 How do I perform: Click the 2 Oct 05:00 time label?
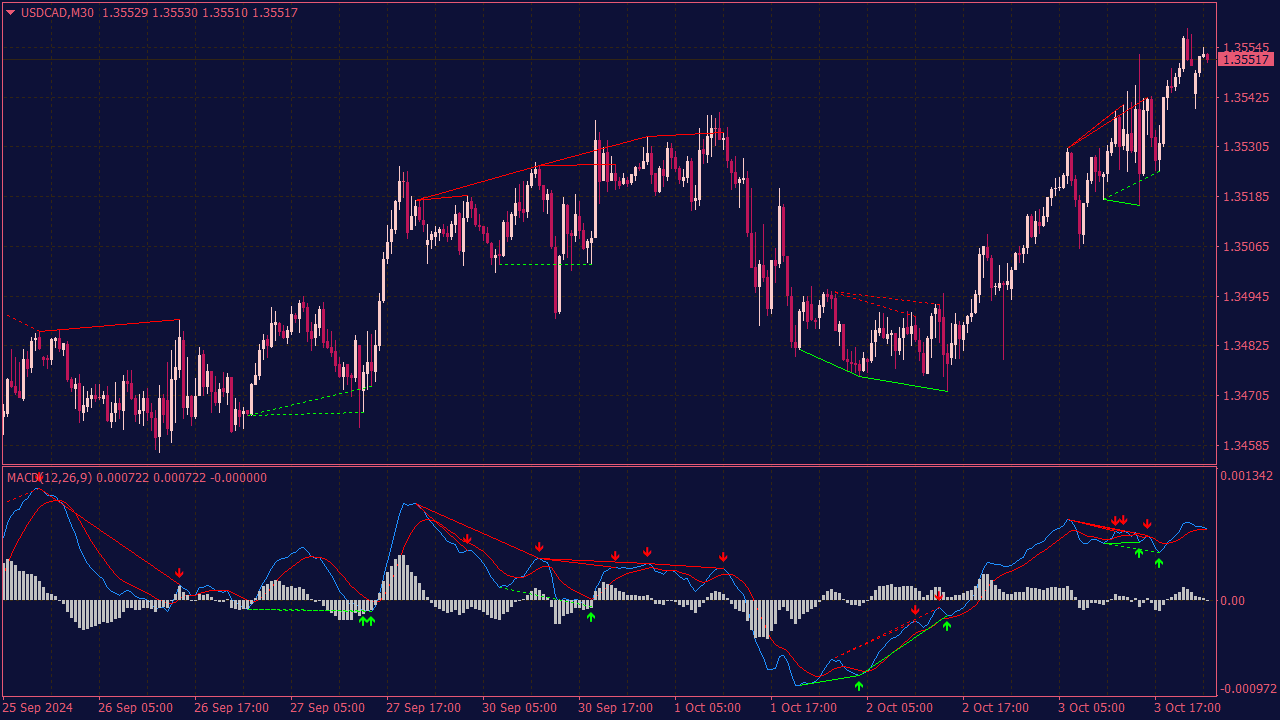tap(900, 708)
